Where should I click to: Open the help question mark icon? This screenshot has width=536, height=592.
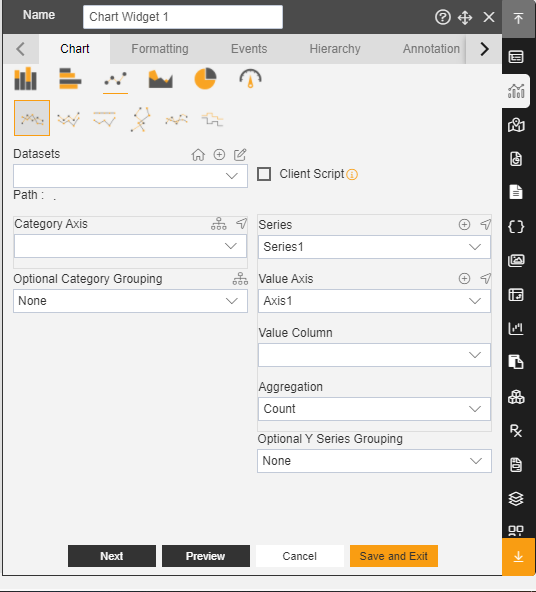pyautogui.click(x=443, y=17)
